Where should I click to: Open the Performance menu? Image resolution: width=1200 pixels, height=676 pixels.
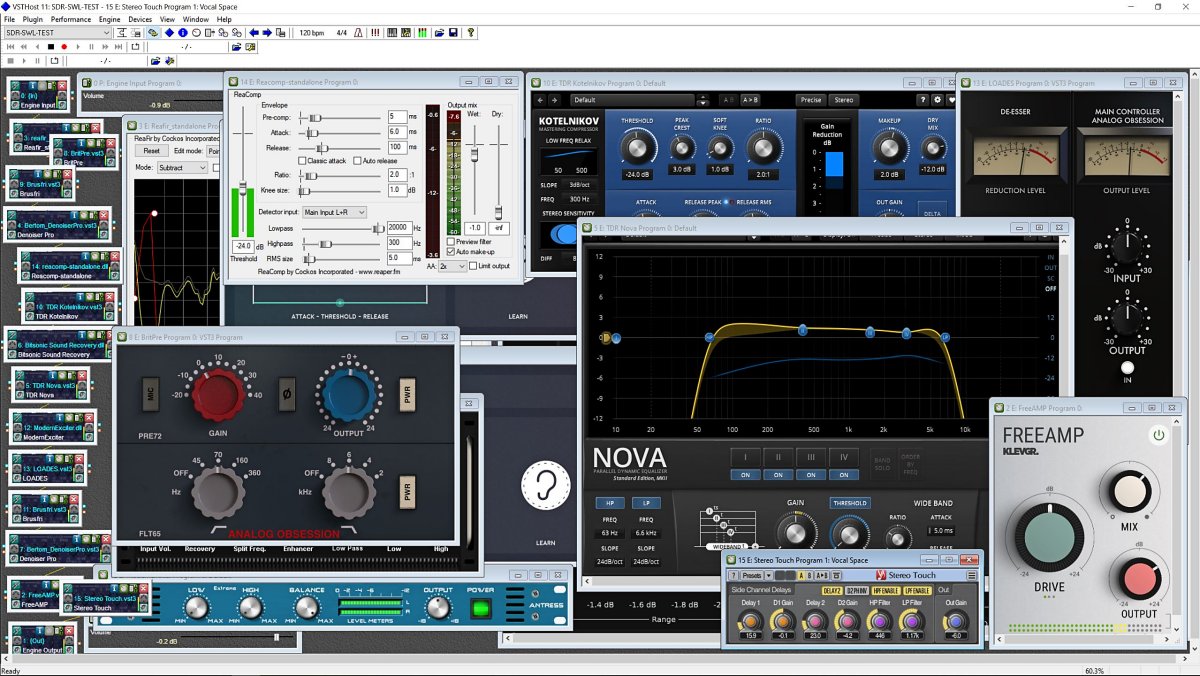71,19
